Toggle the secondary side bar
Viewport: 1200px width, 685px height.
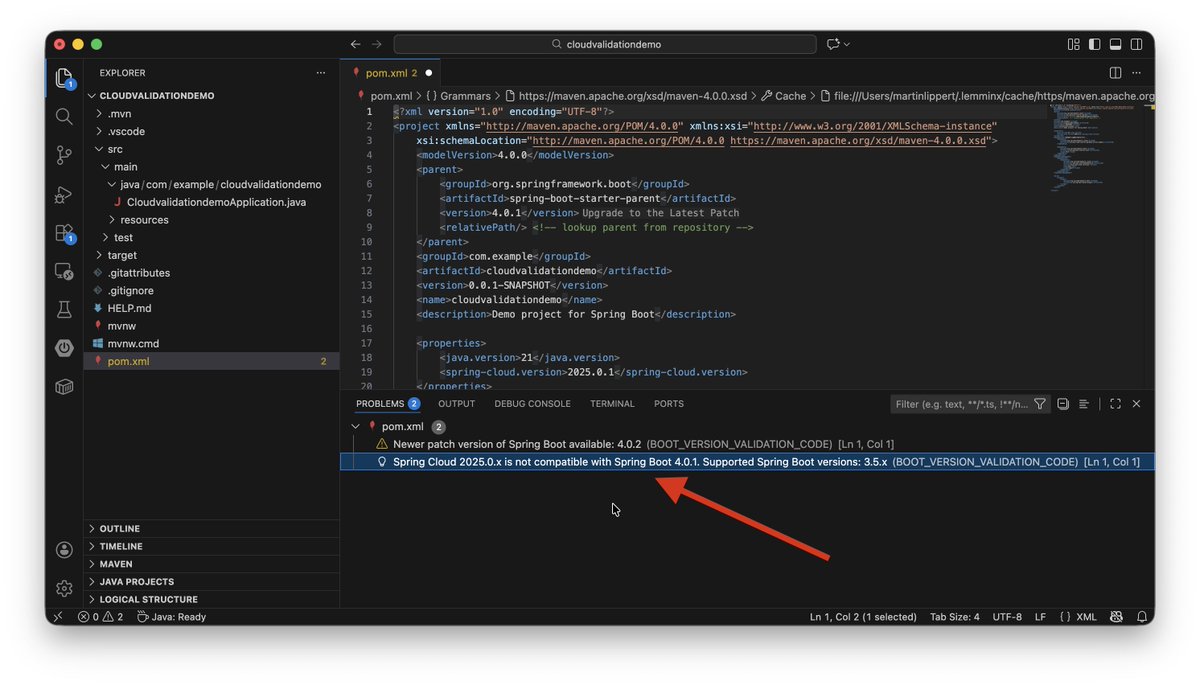pyautogui.click(x=1136, y=44)
